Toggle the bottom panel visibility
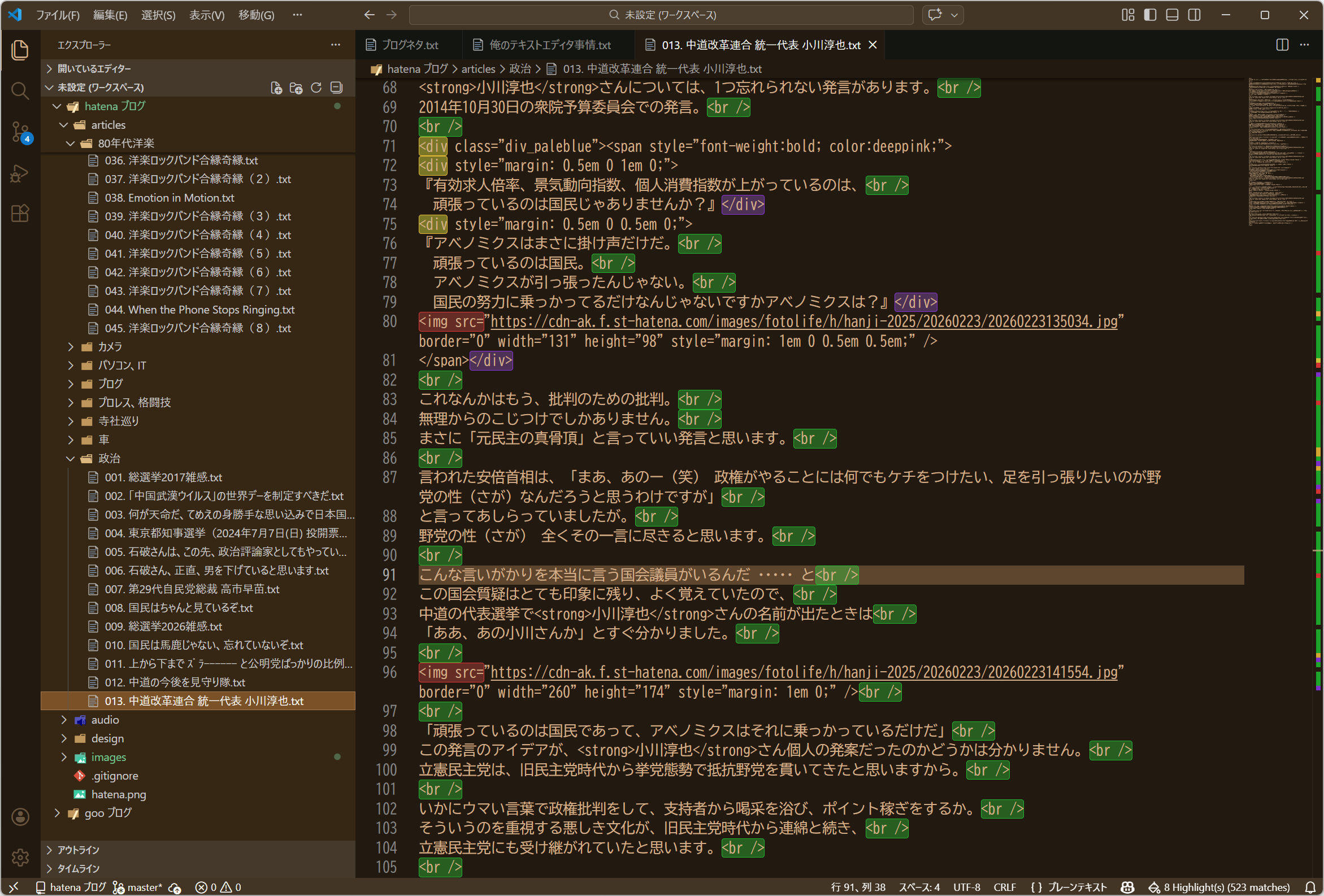 coord(1172,15)
